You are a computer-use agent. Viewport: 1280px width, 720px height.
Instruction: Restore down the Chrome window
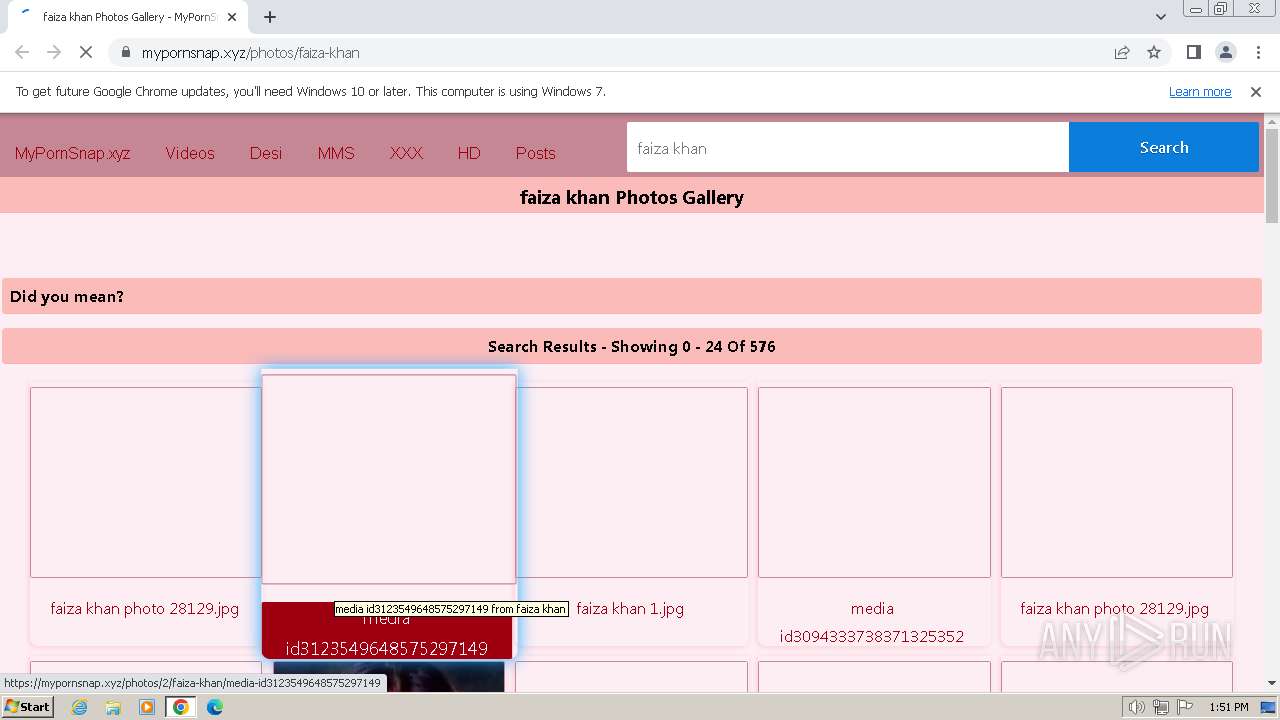(1221, 8)
